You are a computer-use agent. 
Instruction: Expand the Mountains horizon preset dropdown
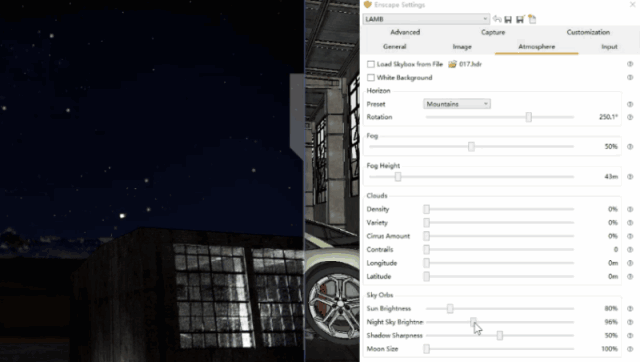coord(457,104)
